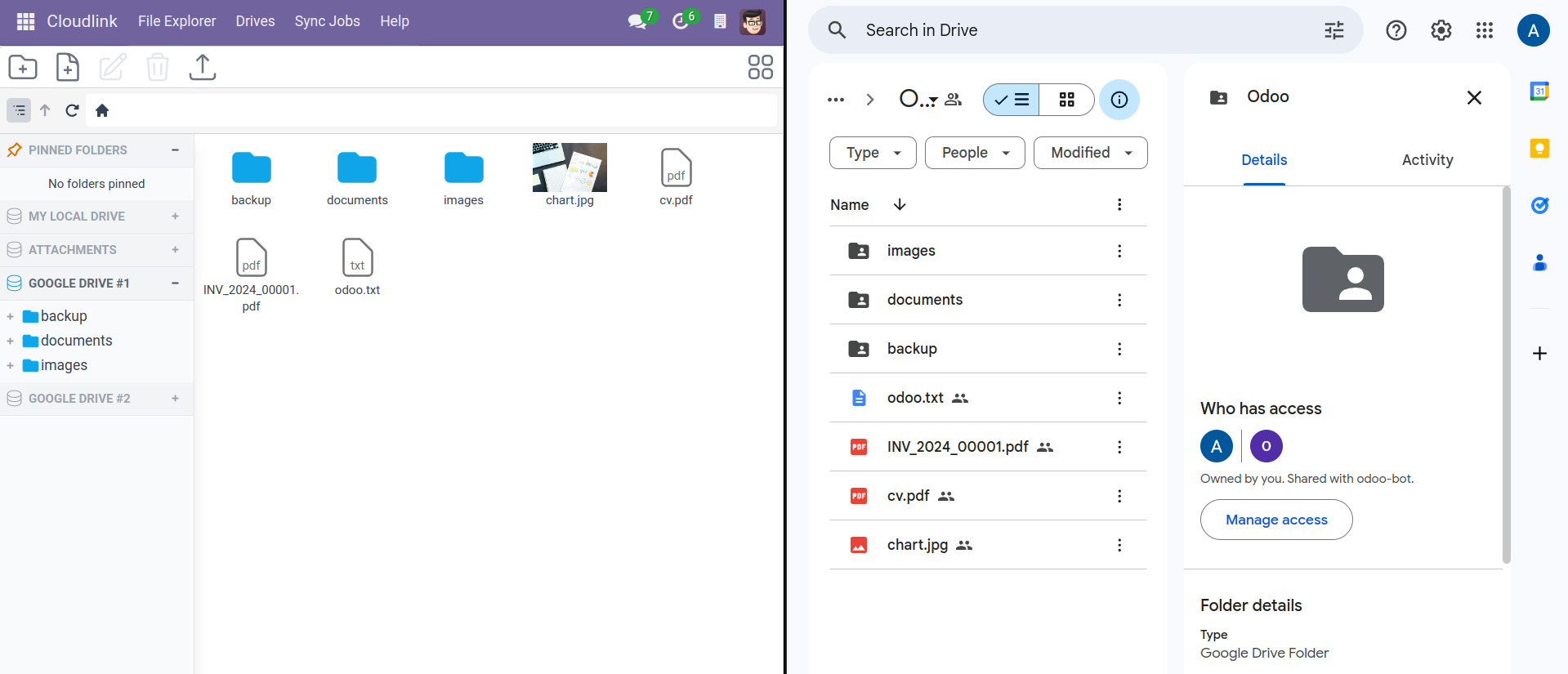Viewport: 1568px width, 674px height.
Task: Click the upload icon in Cloudlink toolbar
Action: [x=202, y=67]
